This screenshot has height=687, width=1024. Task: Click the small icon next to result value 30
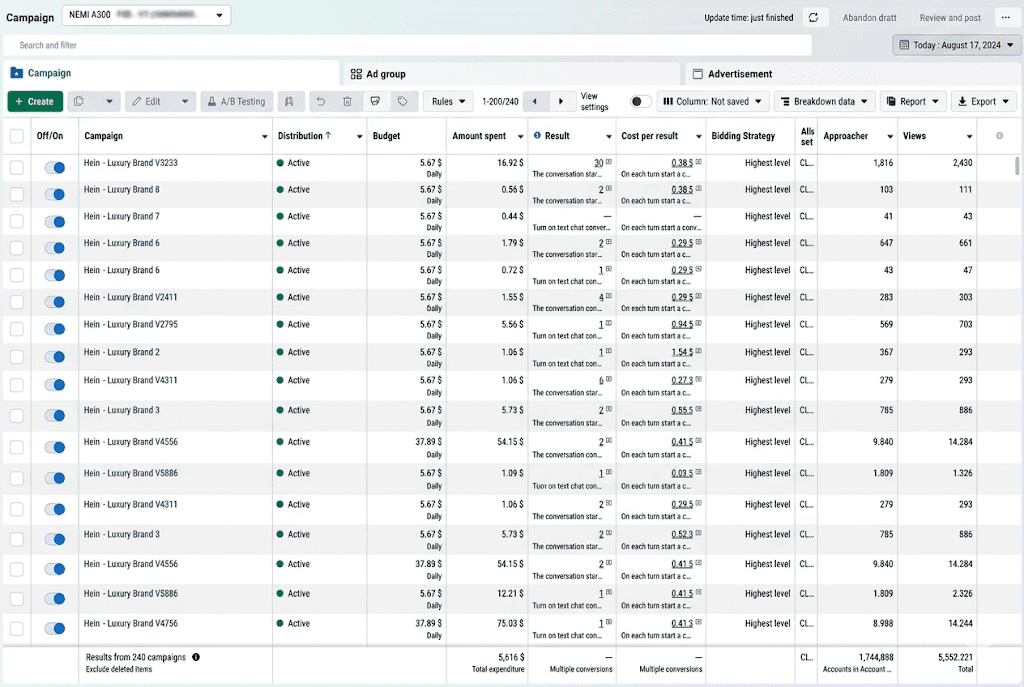pos(609,161)
